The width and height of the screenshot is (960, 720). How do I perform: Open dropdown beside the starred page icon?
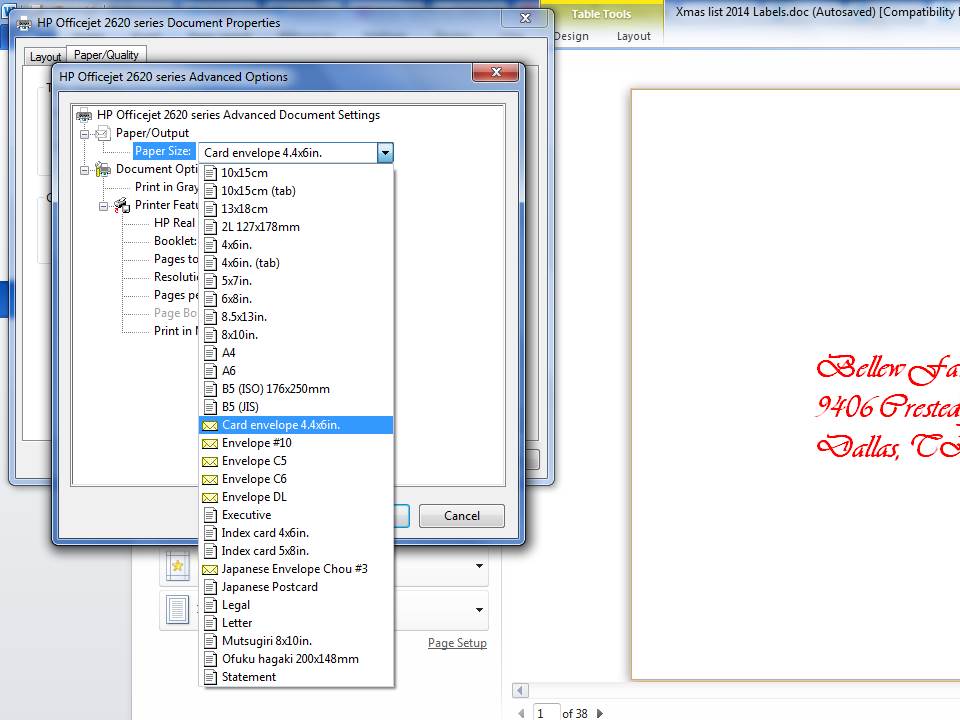[479, 566]
